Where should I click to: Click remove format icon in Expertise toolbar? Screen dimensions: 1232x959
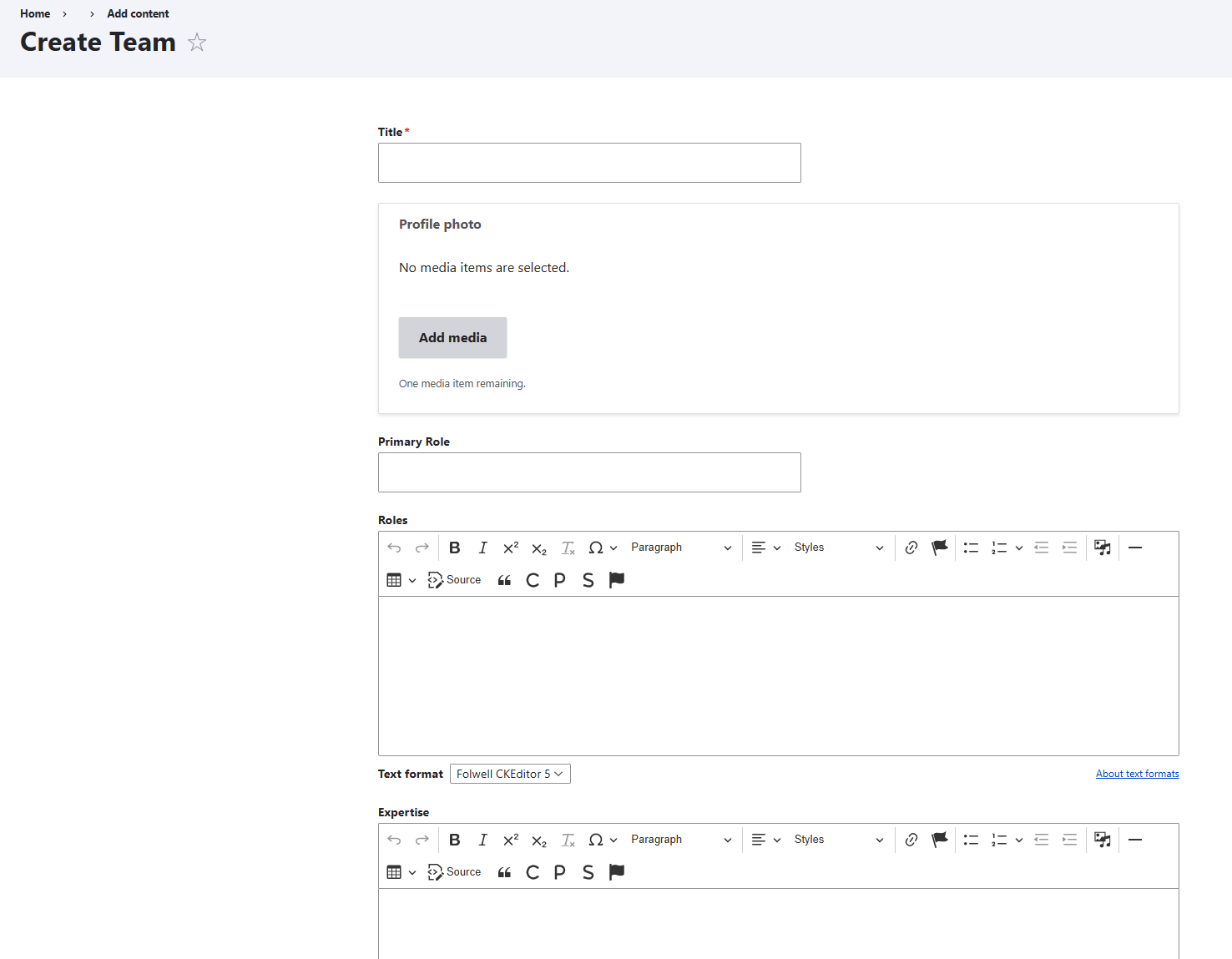tap(568, 840)
